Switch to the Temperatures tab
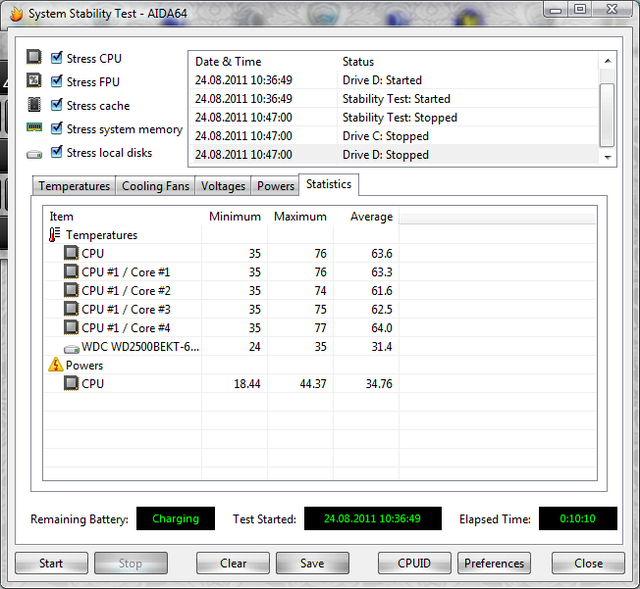The height and width of the screenshot is (589, 640). (74, 186)
